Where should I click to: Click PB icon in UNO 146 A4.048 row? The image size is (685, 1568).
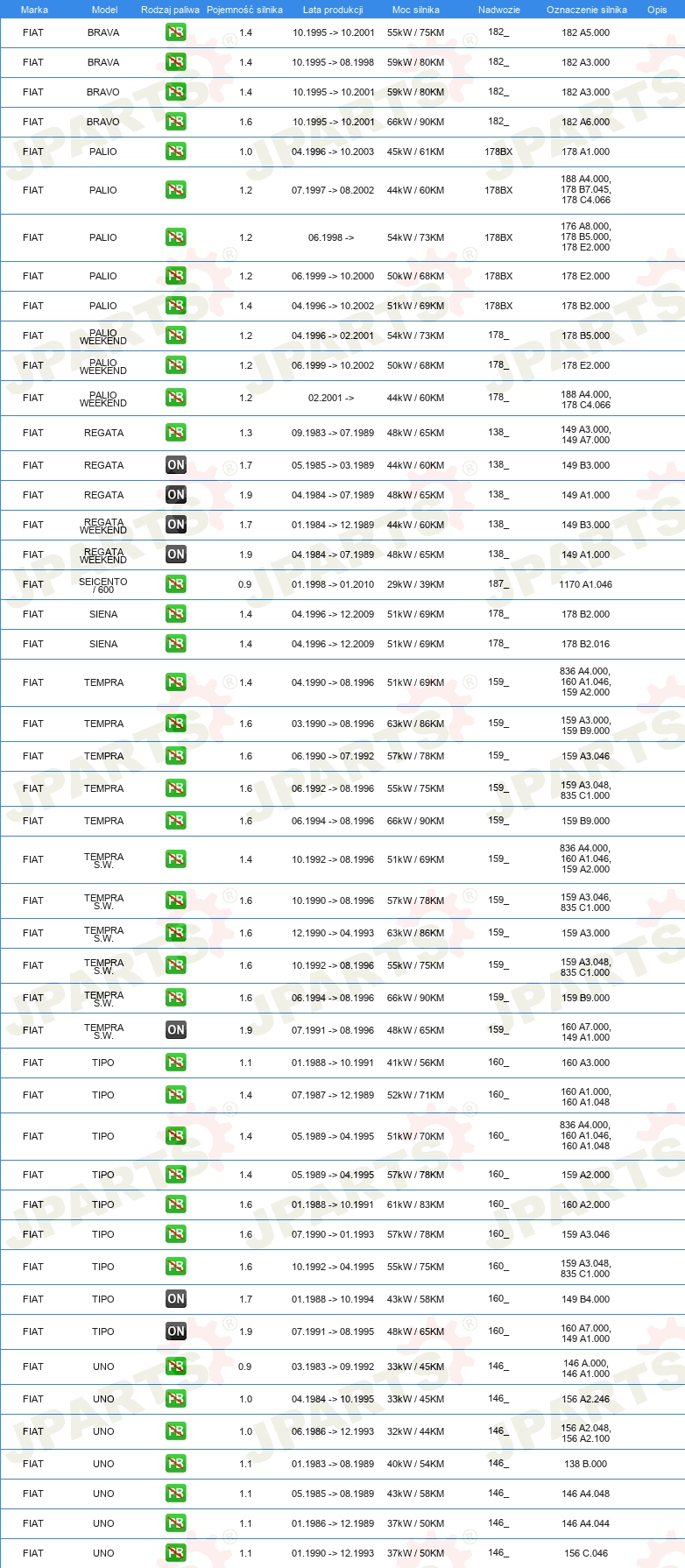[176, 1494]
